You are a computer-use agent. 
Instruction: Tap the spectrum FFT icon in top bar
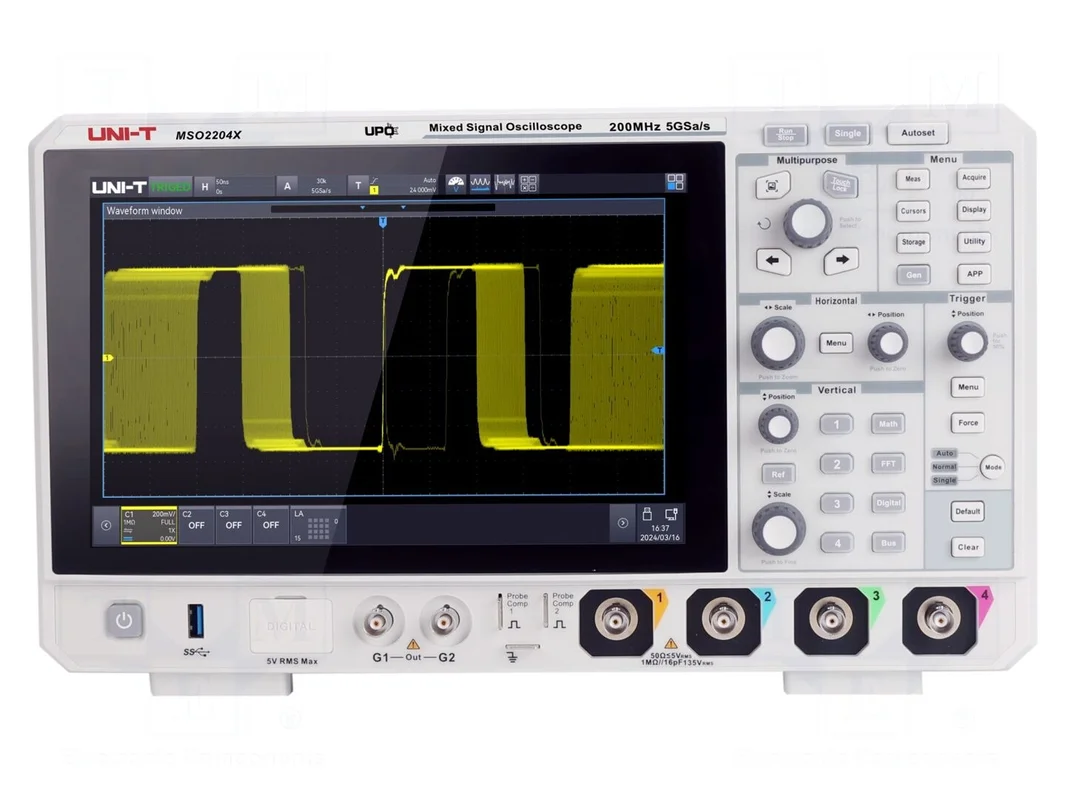coord(504,183)
